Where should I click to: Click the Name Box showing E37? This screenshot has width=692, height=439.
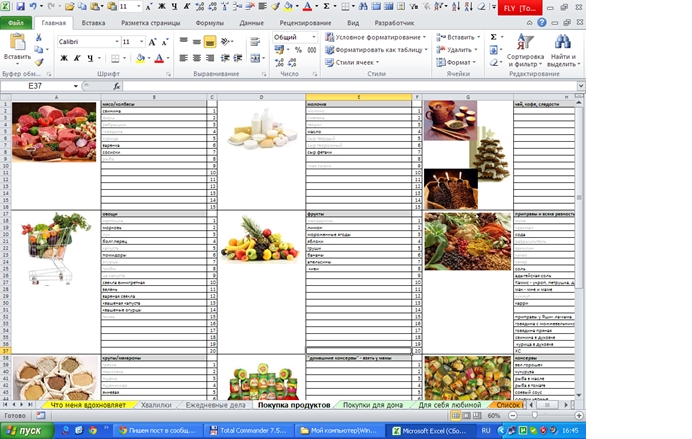click(40, 86)
